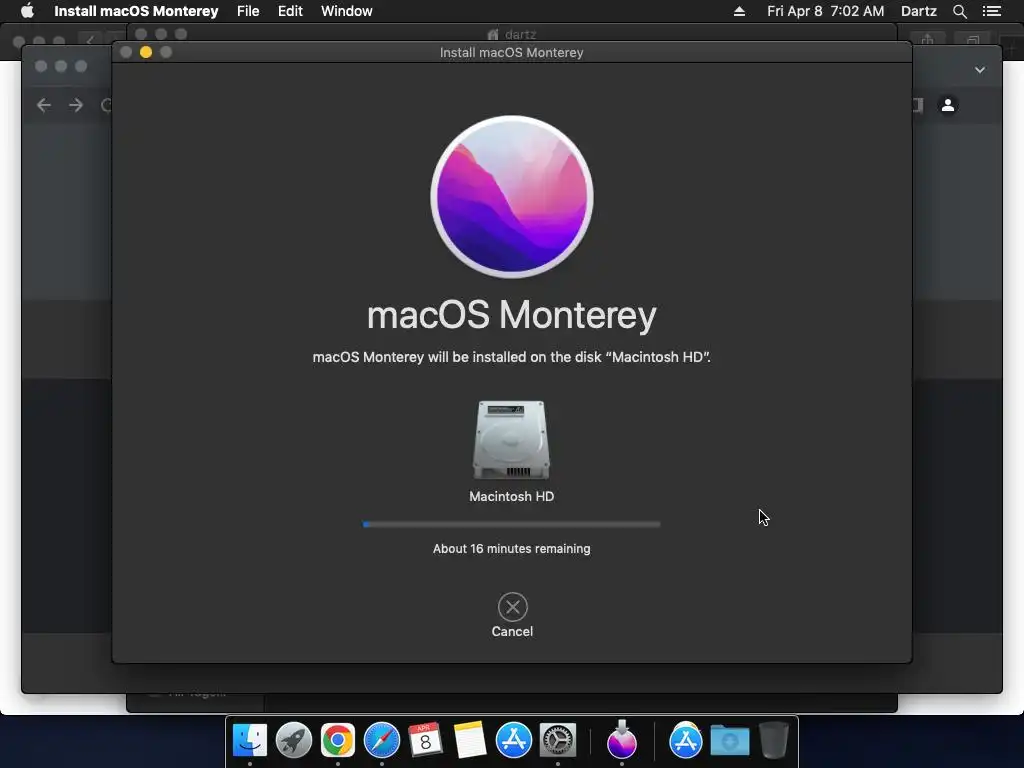Click the forward arrow in the browser window
Viewport: 1024px width, 768px height.
tap(76, 104)
